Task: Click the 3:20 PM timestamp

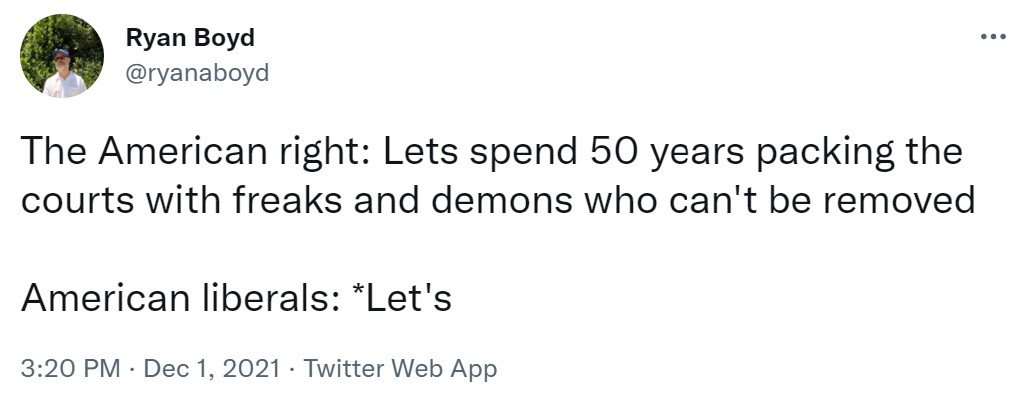Action: pos(70,369)
